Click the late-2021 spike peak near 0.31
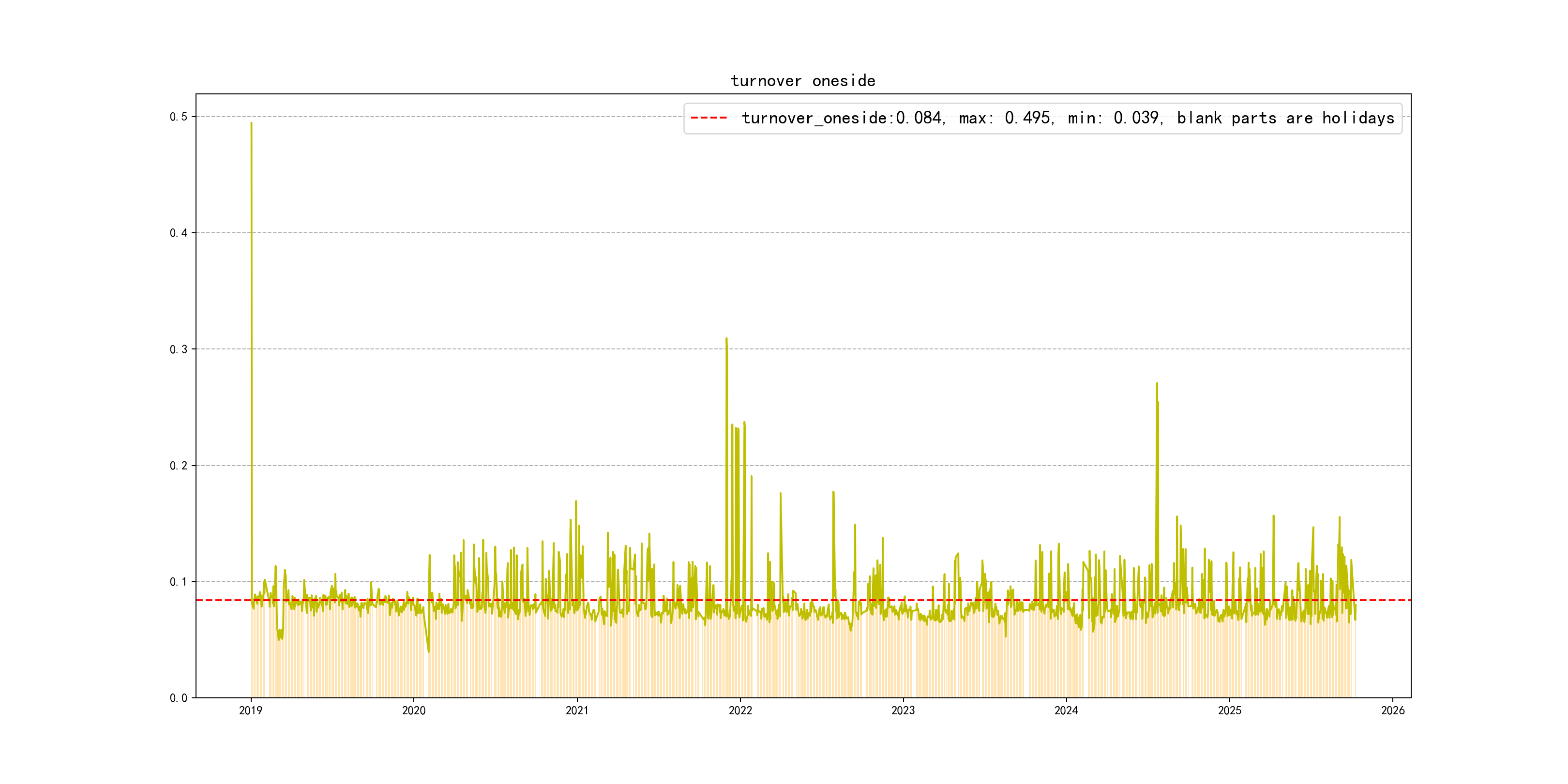This screenshot has width=1568, height=784. pos(726,339)
